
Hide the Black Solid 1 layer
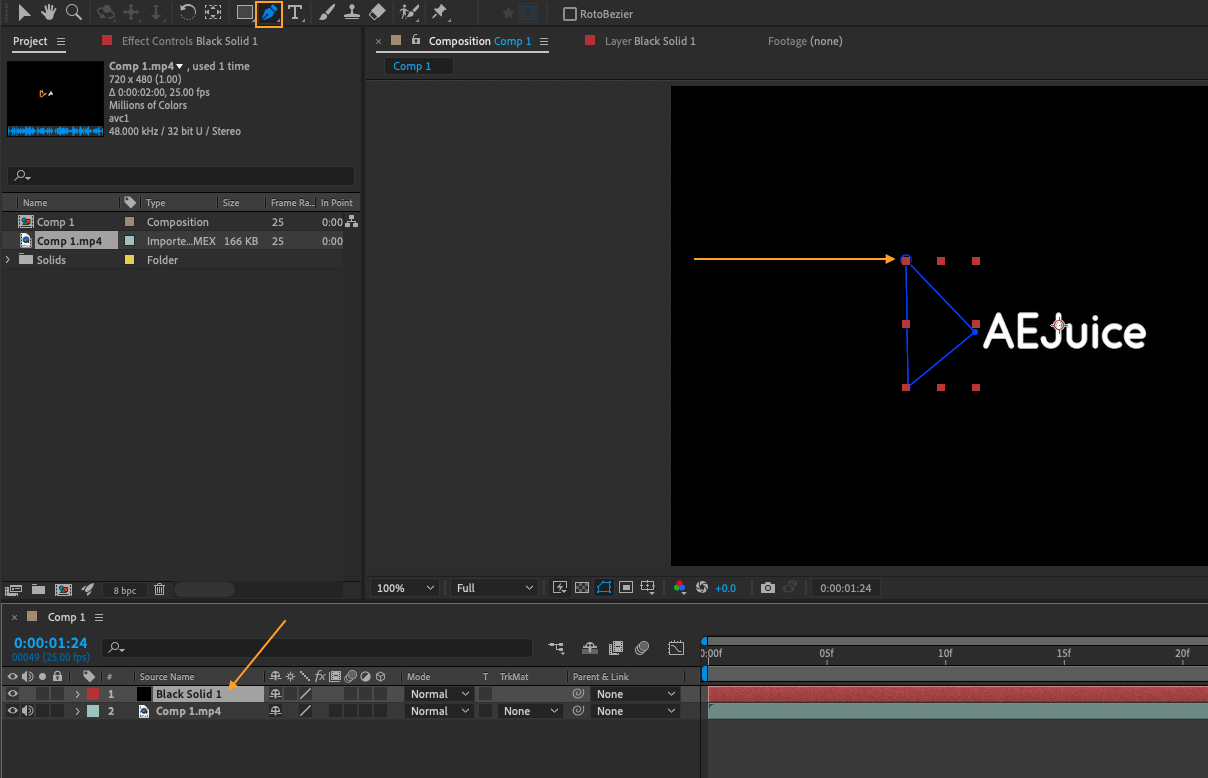point(13,694)
